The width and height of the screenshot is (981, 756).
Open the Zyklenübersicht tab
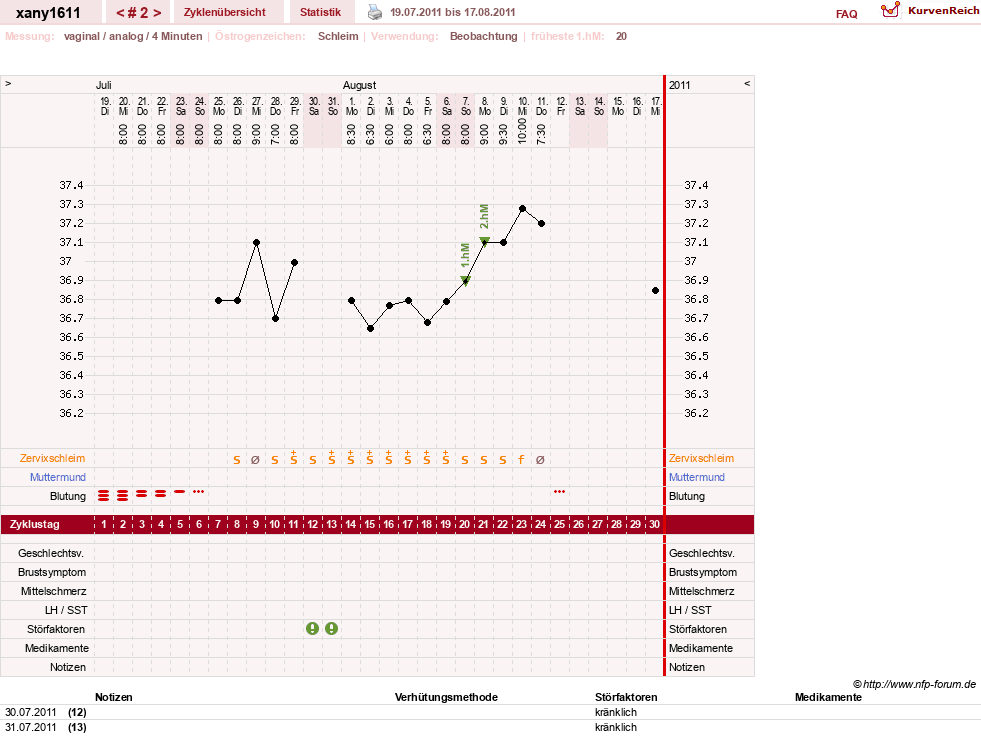coord(225,12)
